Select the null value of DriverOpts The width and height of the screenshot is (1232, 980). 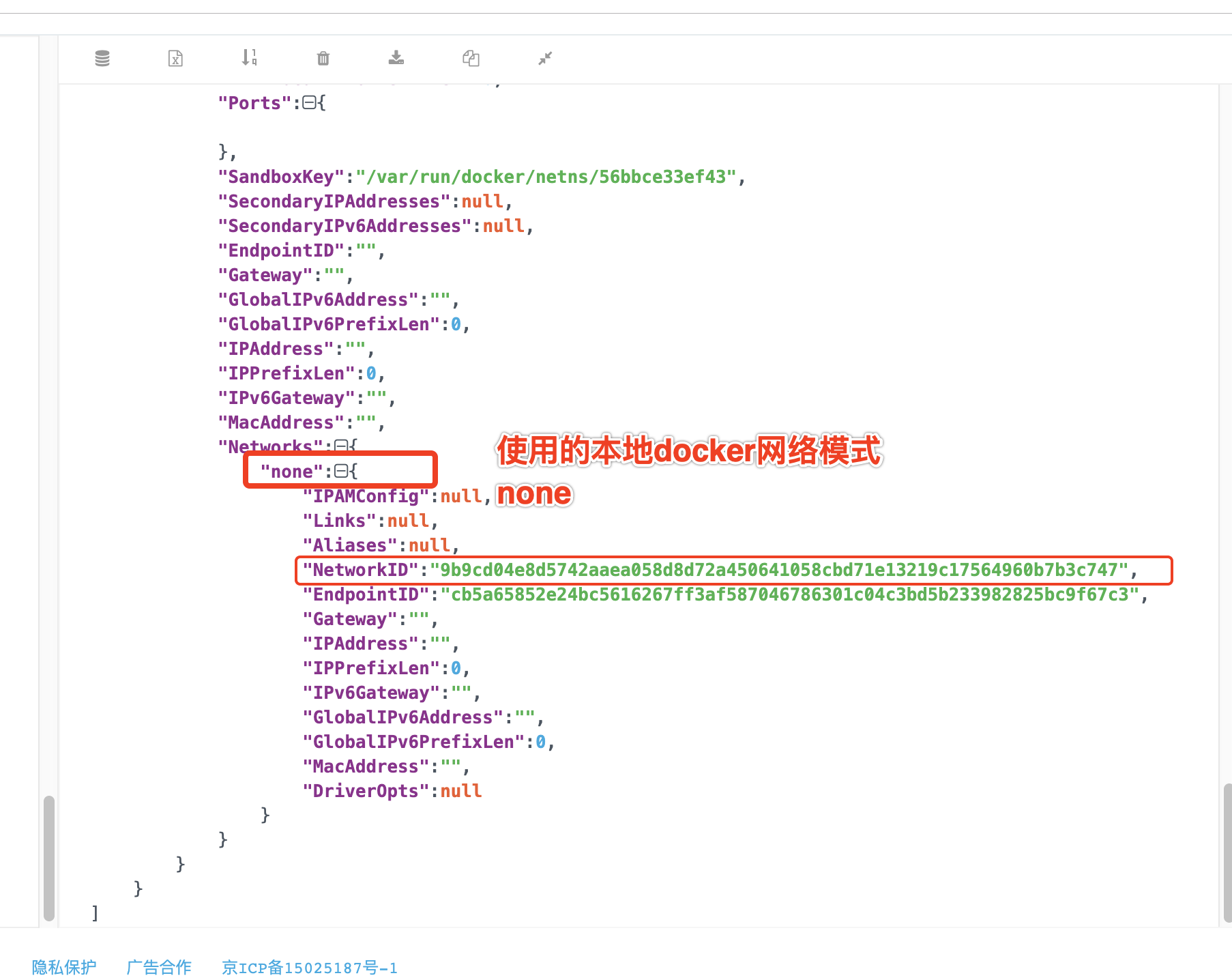click(x=461, y=791)
